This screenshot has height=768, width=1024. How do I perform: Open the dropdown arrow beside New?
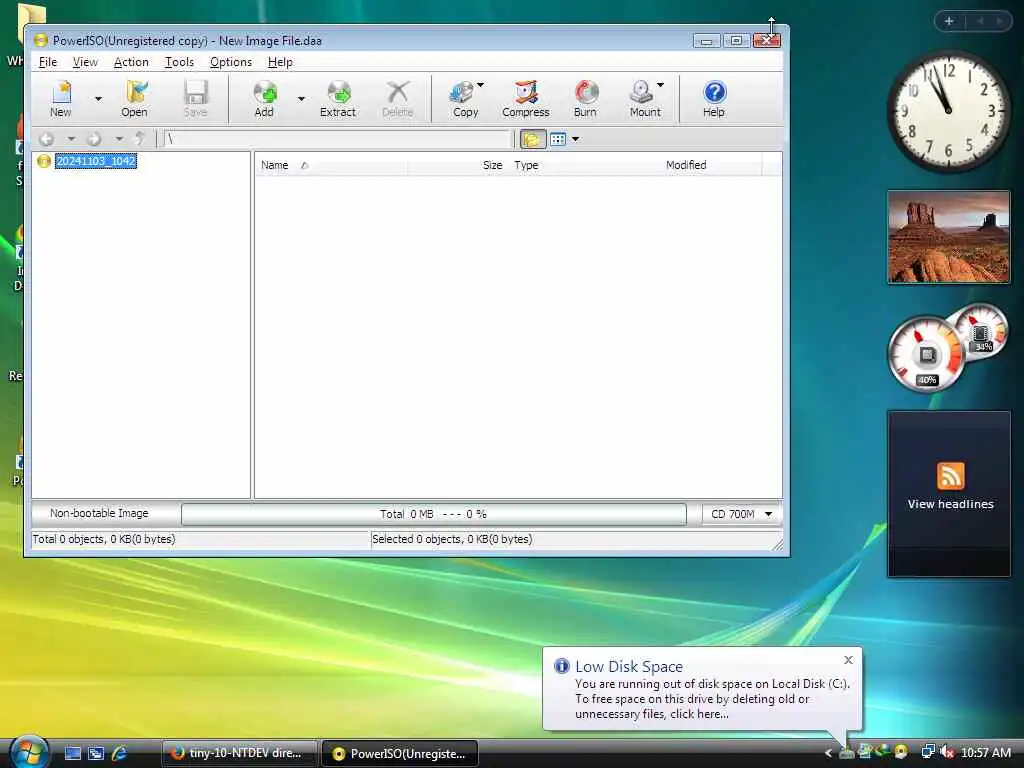[x=98, y=99]
